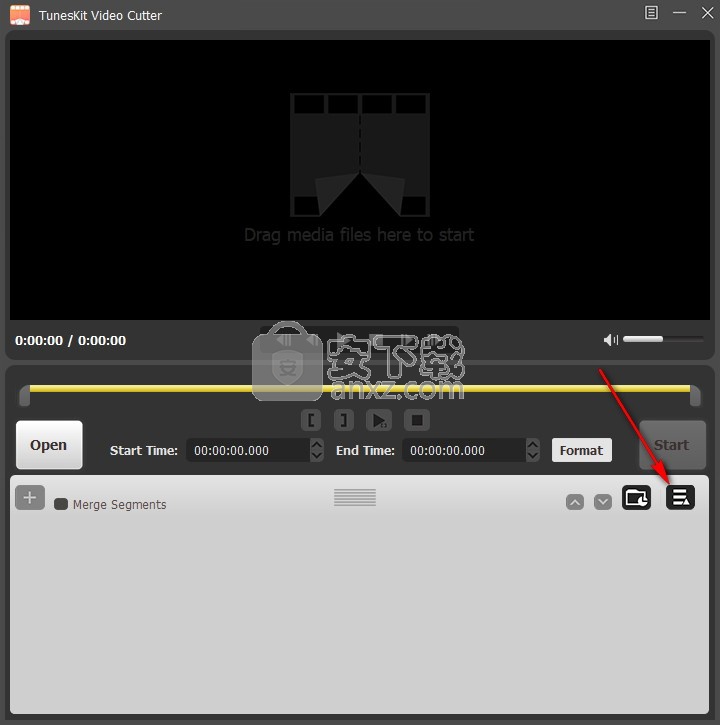Increase Start Time with up arrow

(317, 444)
